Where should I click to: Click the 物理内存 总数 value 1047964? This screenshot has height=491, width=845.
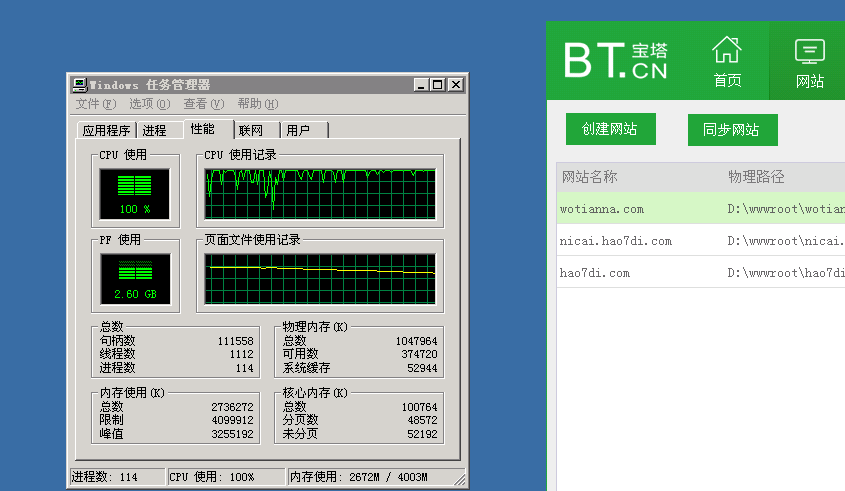[x=417, y=341]
